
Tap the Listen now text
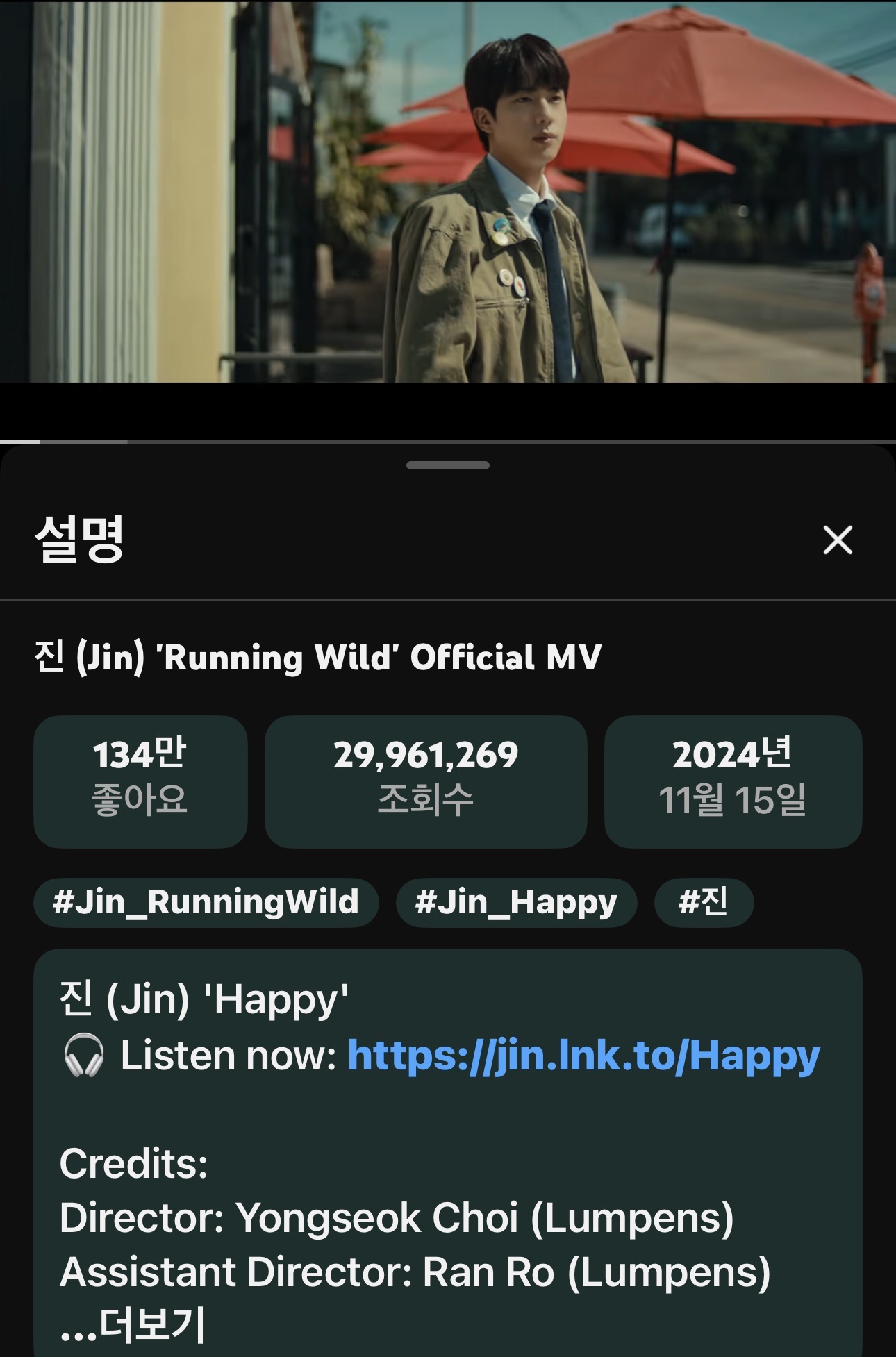229,1056
